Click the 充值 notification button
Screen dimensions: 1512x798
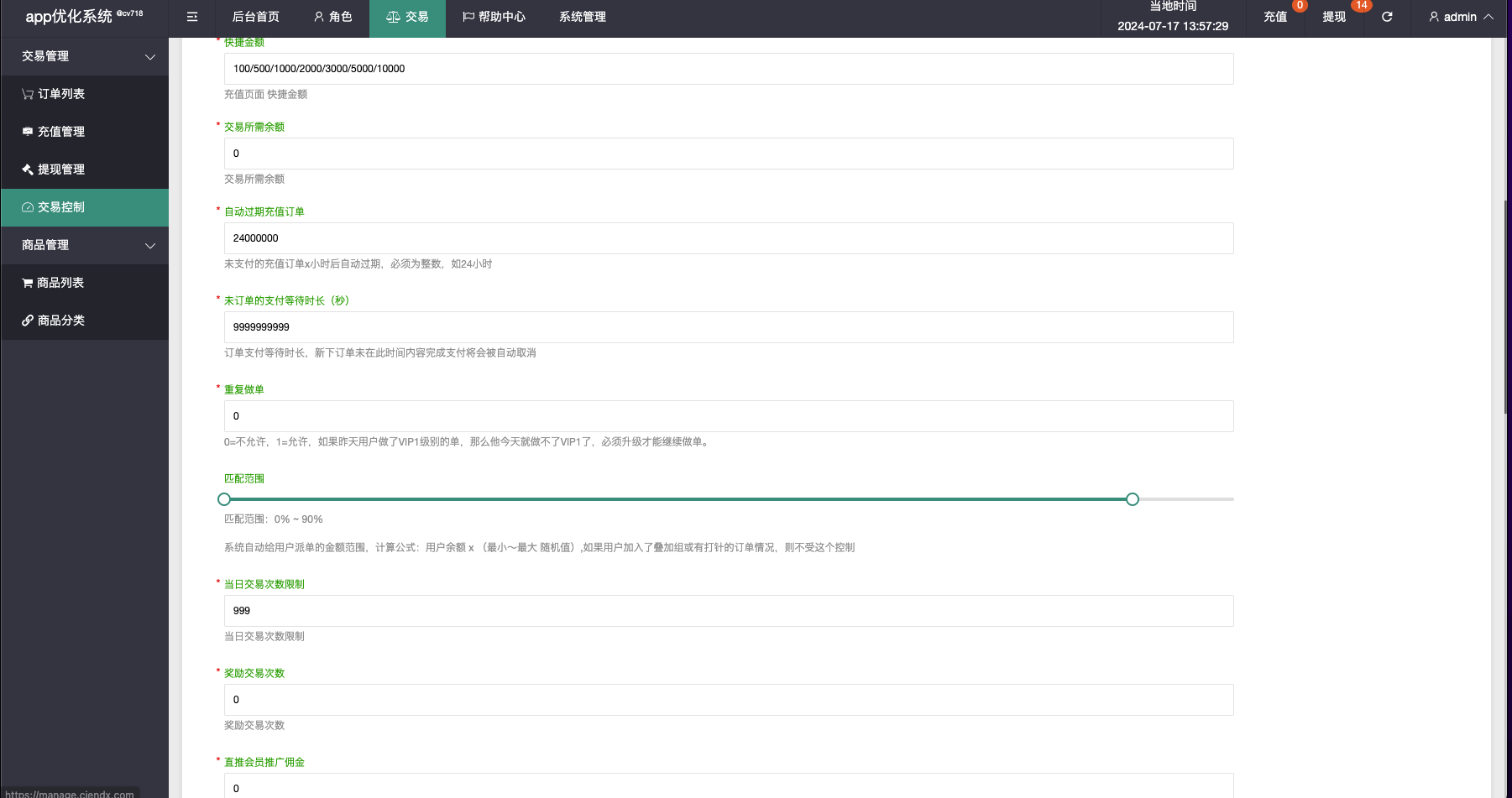(1275, 17)
